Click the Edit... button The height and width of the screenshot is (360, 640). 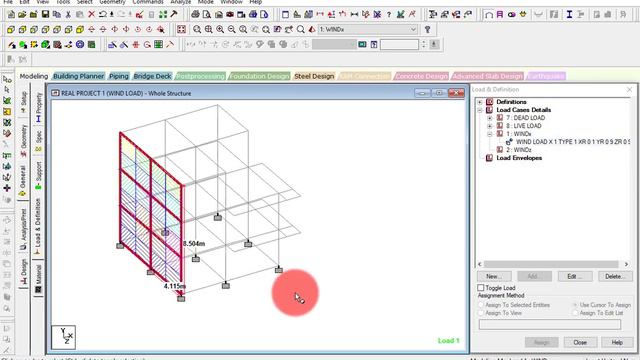pyautogui.click(x=575, y=276)
